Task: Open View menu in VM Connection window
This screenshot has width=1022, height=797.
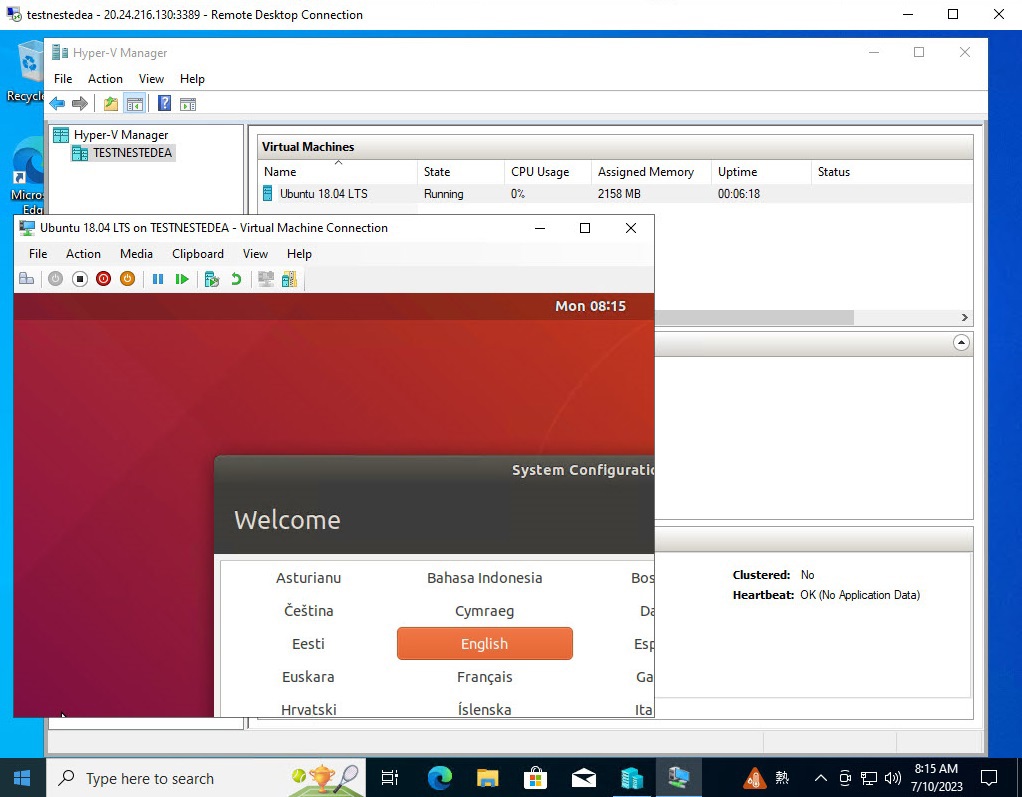Action: [256, 254]
